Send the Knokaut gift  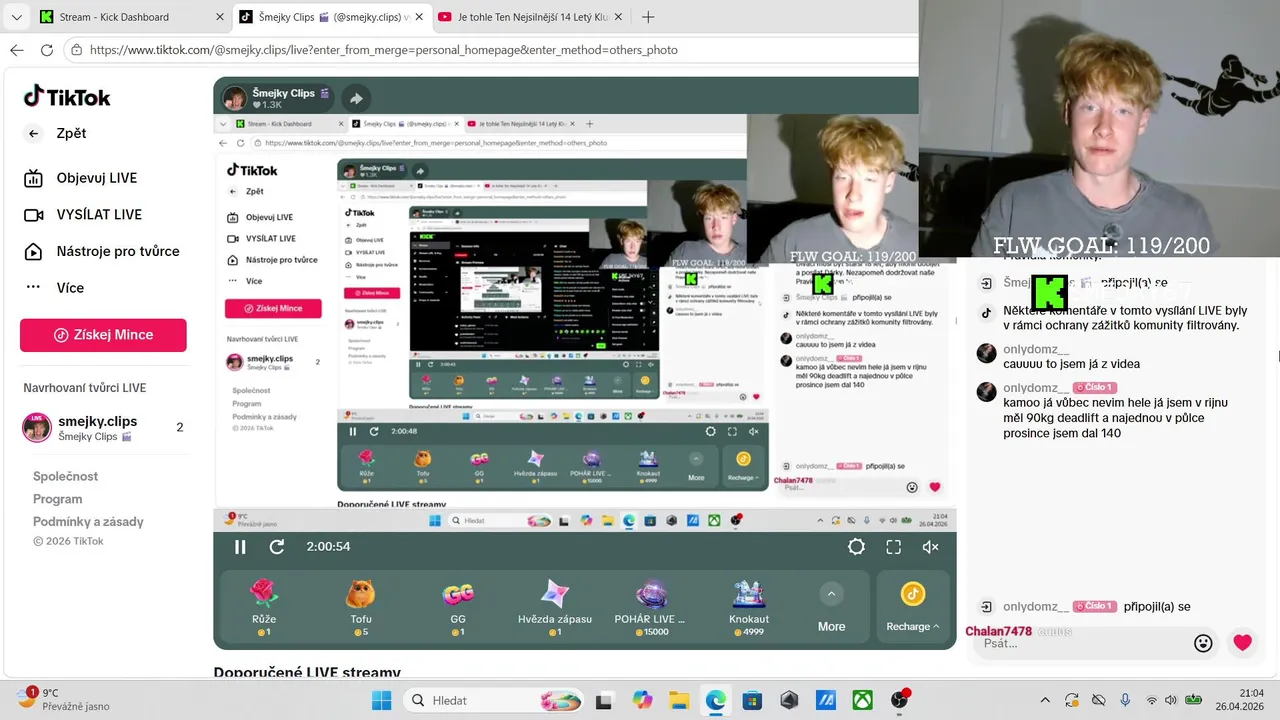click(749, 608)
